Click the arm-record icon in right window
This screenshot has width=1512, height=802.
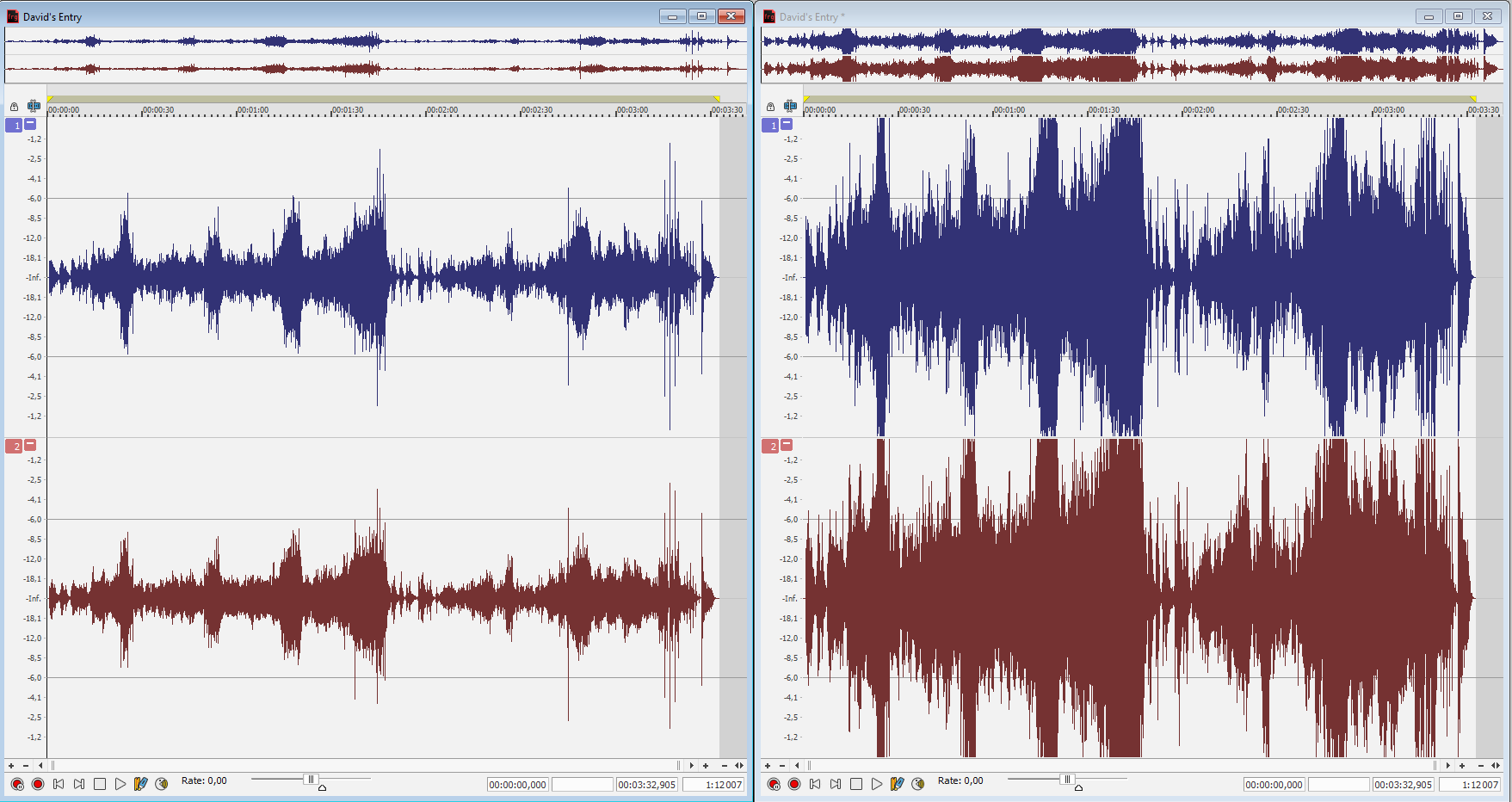(774, 784)
